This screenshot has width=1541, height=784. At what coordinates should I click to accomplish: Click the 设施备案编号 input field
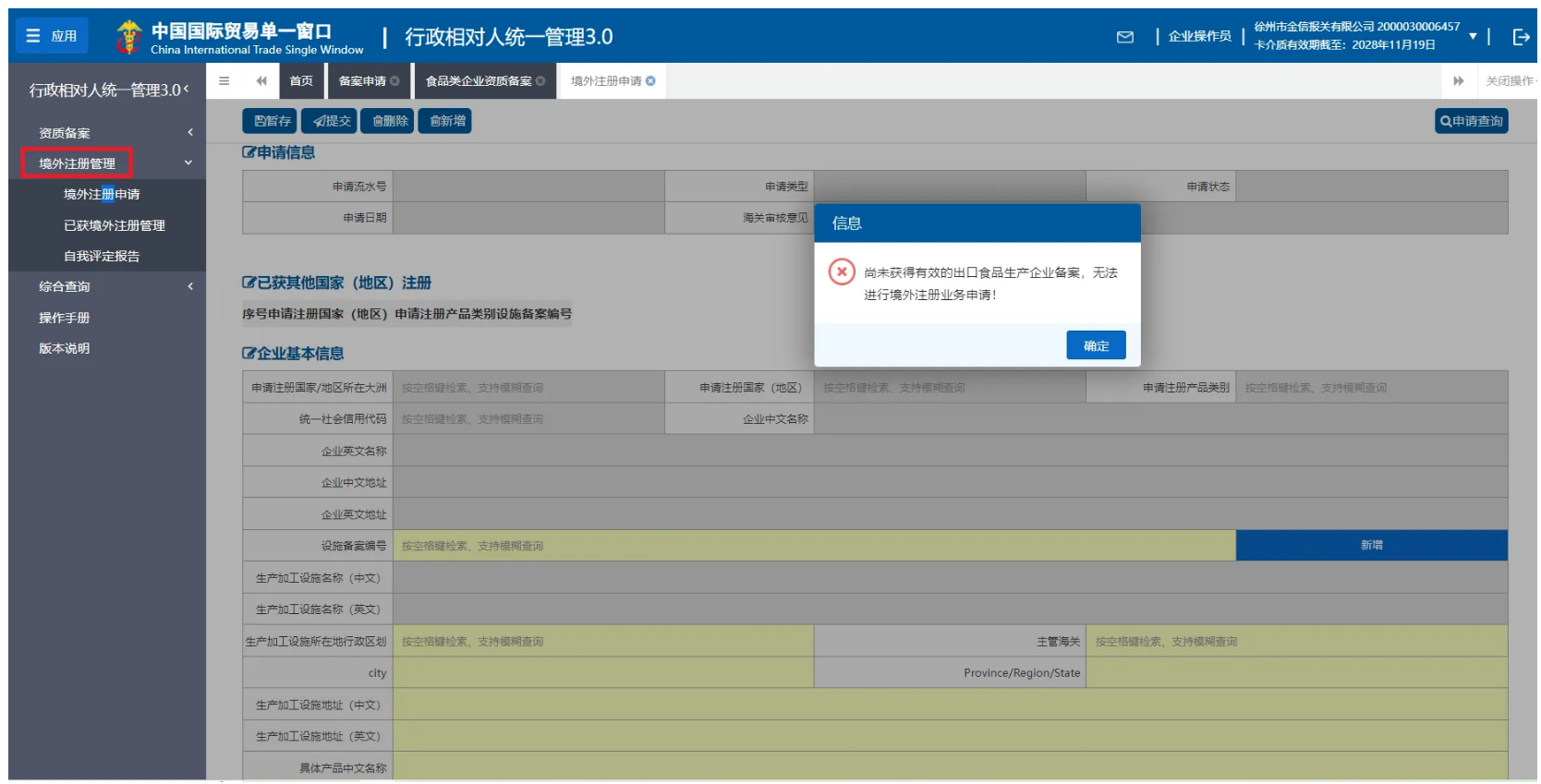pos(815,546)
